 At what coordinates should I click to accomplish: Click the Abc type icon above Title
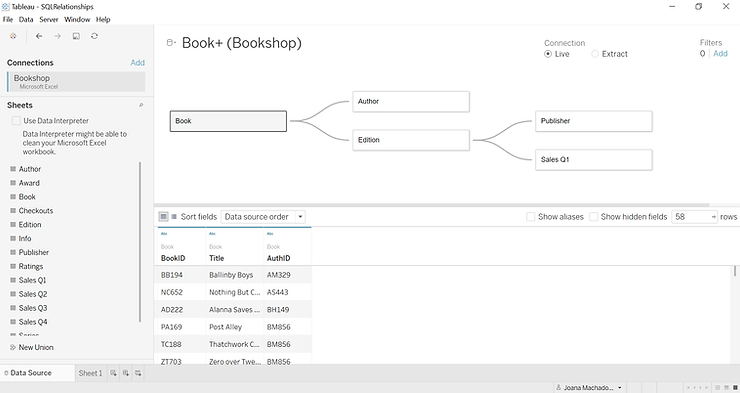[x=212, y=234]
